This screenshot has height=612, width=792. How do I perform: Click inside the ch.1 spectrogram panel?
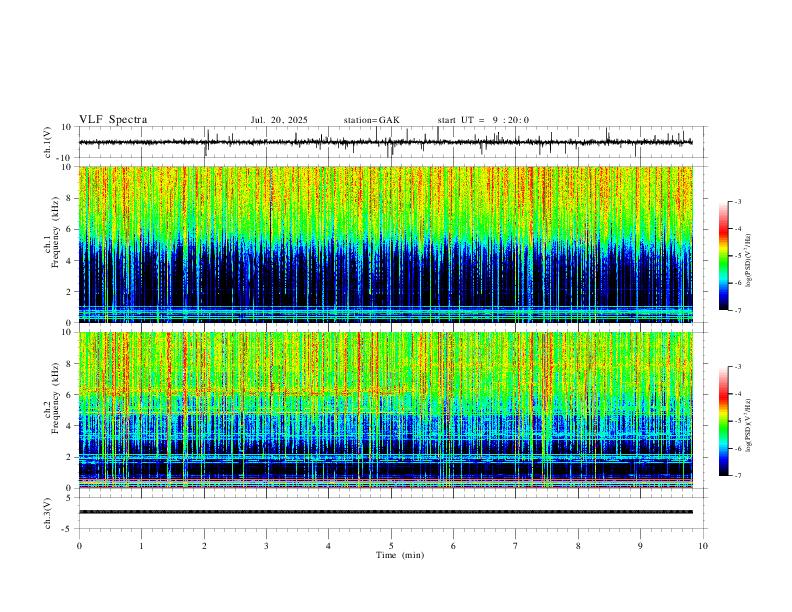point(385,244)
